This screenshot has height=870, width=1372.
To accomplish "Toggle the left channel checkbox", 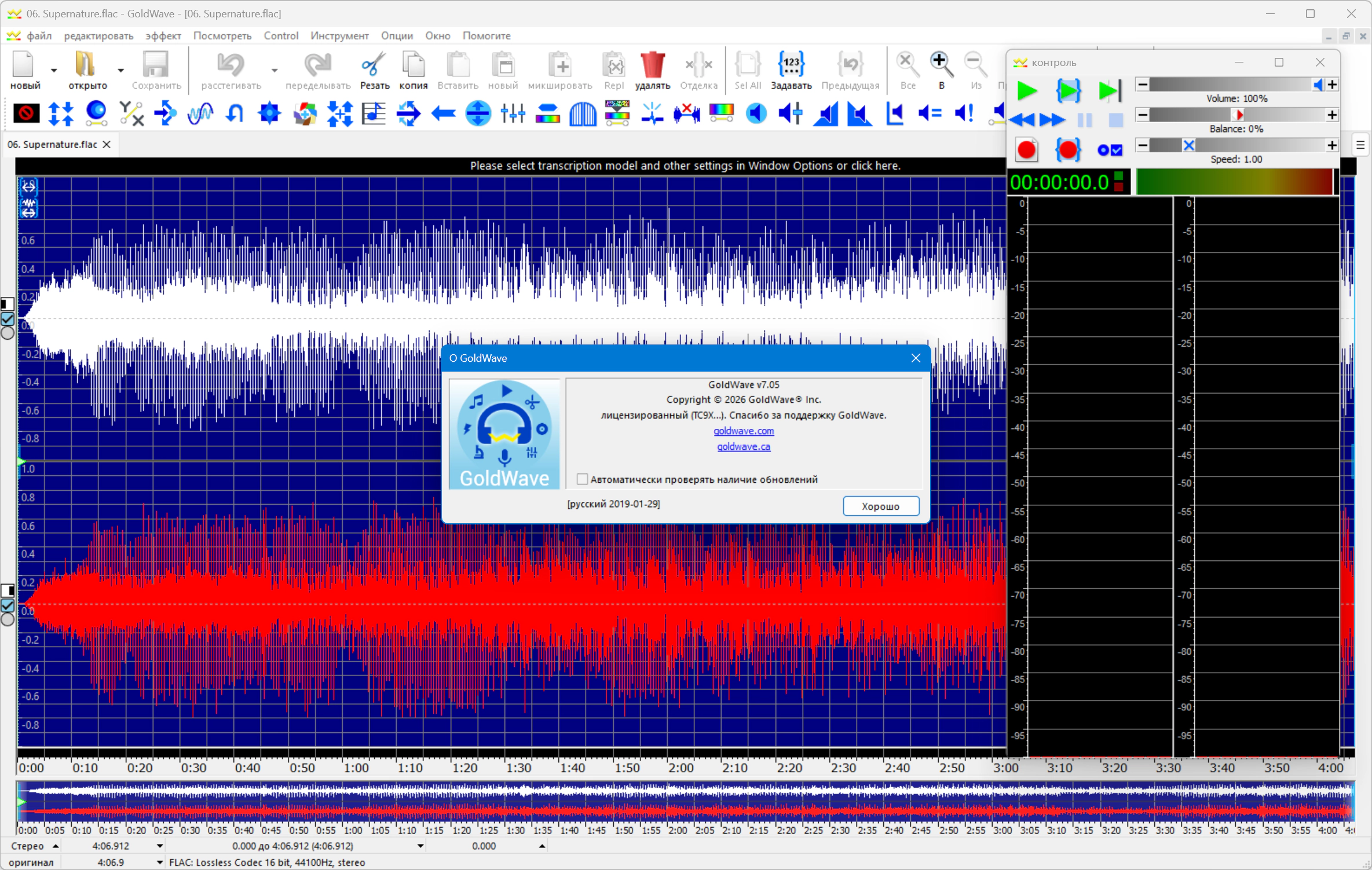I will [x=8, y=319].
